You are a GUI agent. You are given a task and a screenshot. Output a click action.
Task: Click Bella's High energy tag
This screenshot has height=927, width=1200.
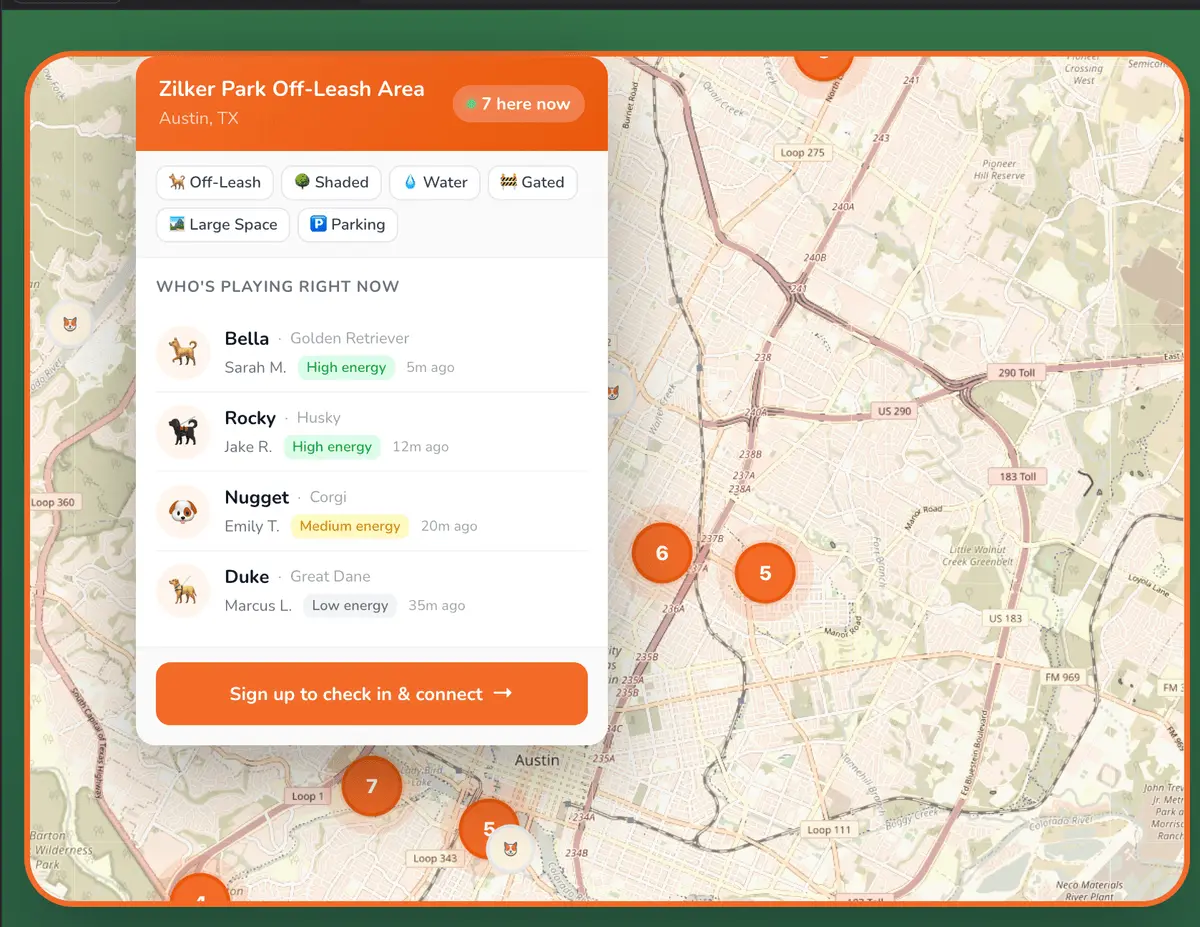[346, 367]
